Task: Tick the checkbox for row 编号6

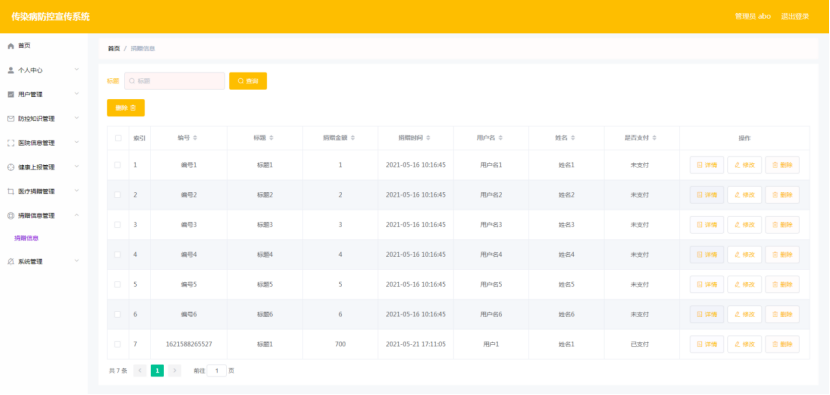Action: coord(118,314)
